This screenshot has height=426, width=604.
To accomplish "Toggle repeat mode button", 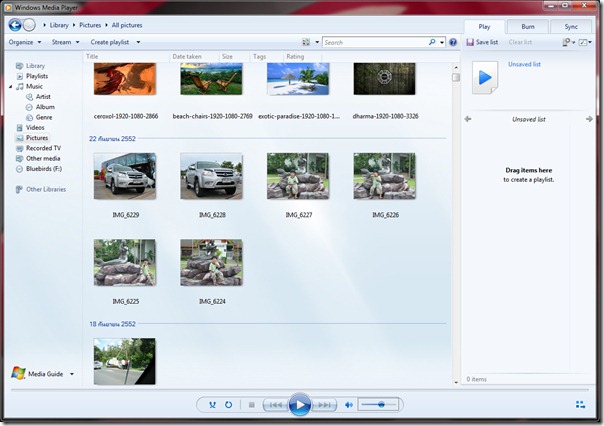I will click(228, 405).
